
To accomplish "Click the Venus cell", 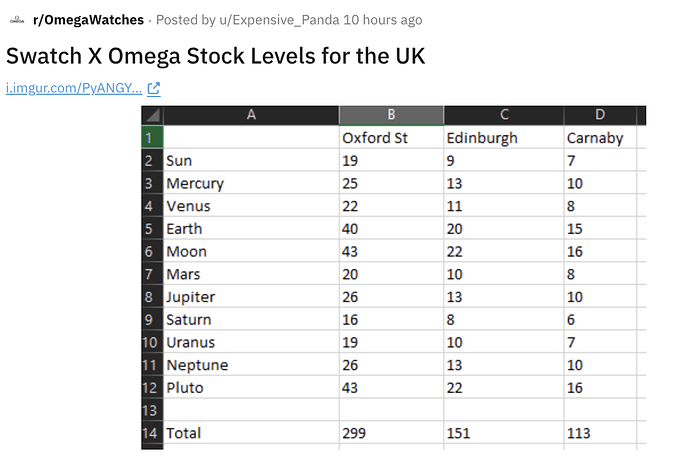I will click(x=251, y=206).
